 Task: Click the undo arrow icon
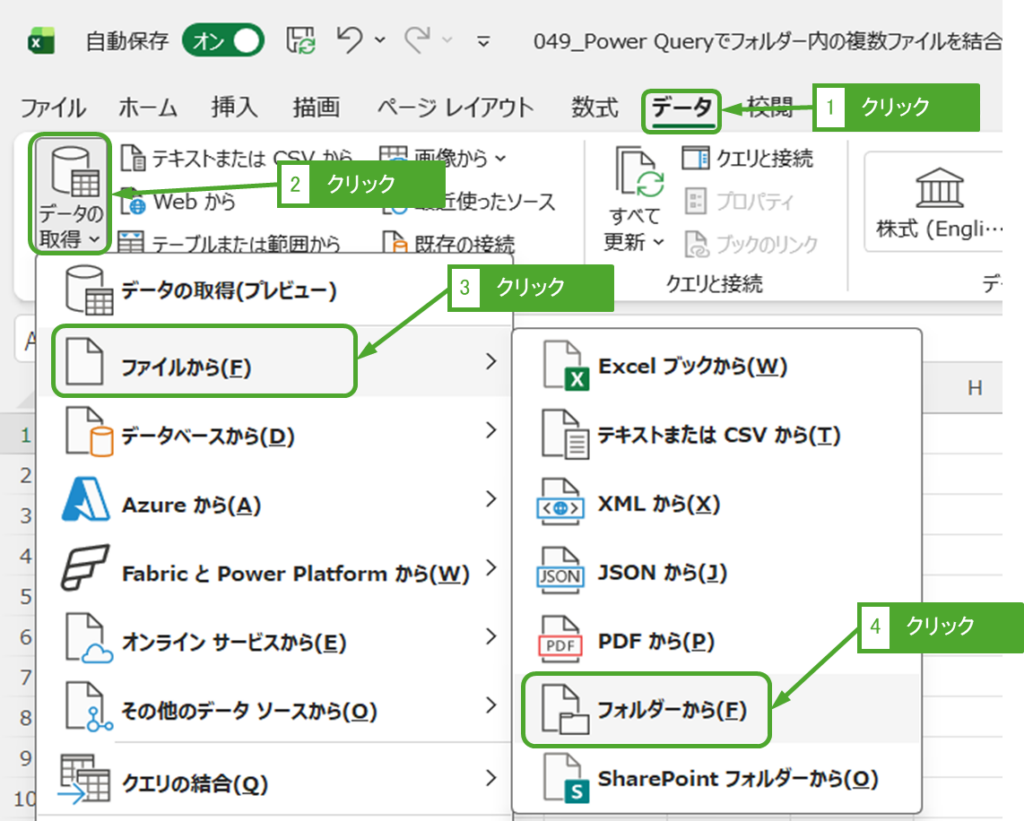tap(350, 41)
